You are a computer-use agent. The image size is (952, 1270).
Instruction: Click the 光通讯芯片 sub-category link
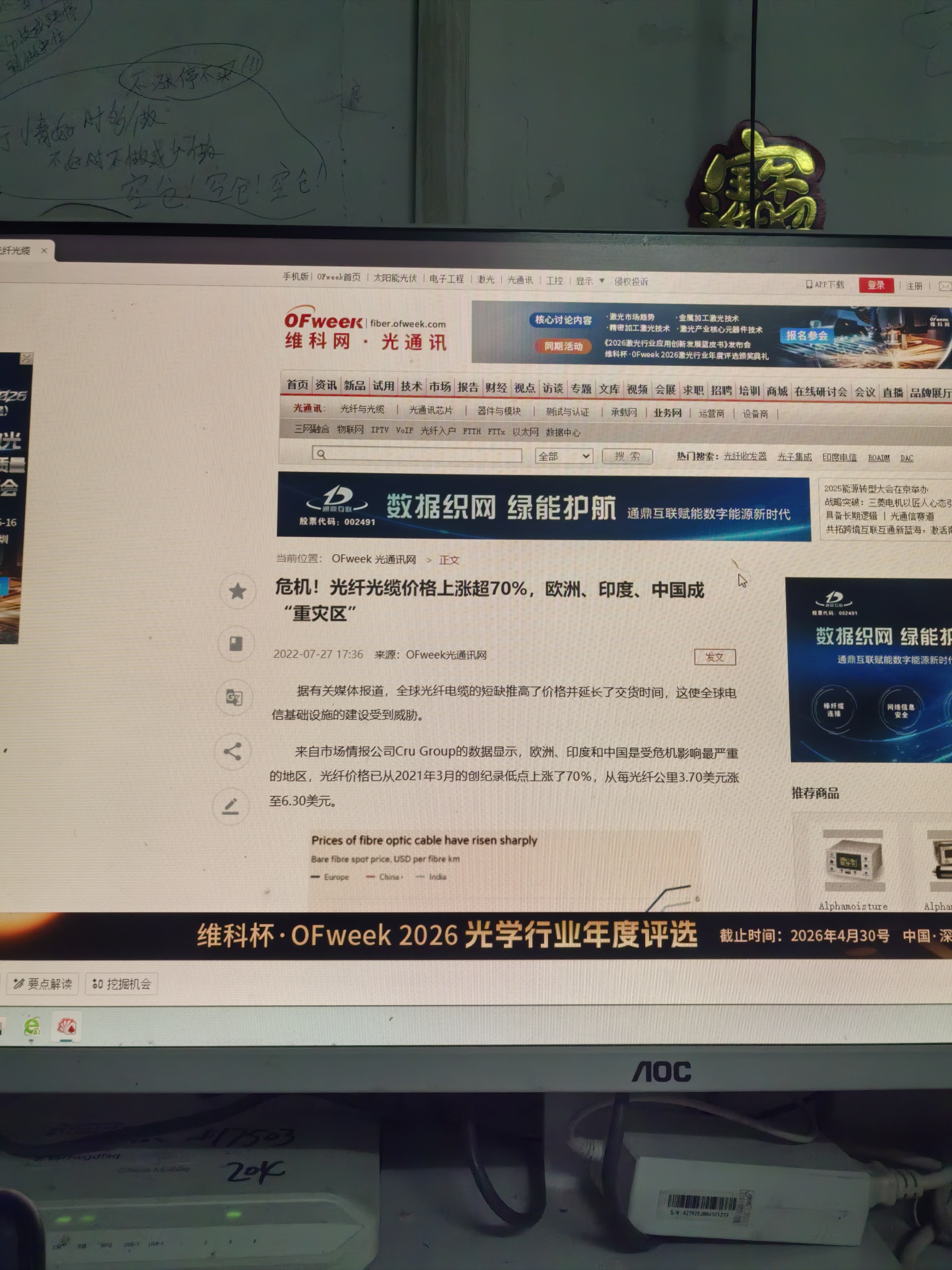[x=431, y=410]
